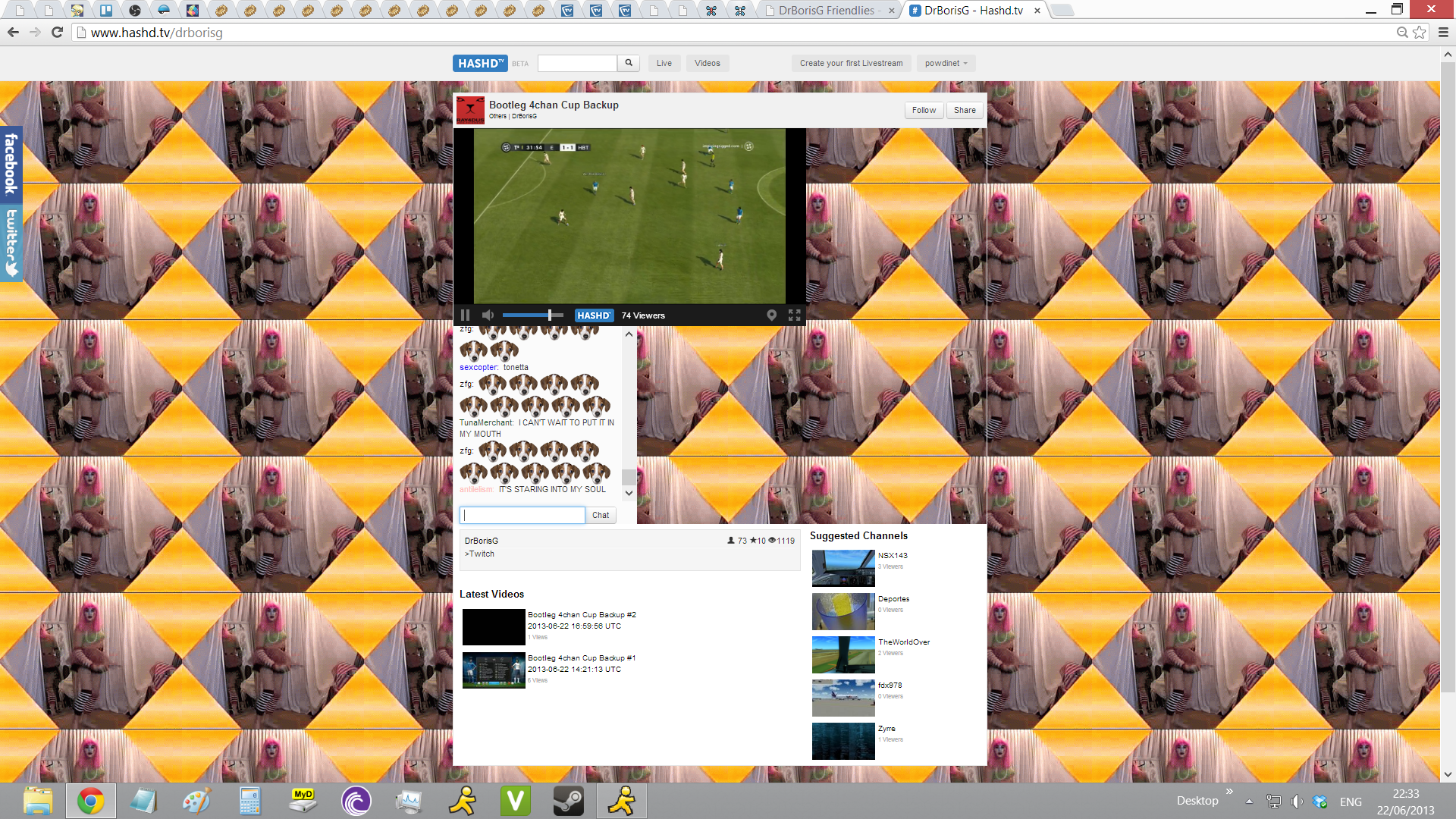Click the TunaMerchant username in chat
The height and width of the screenshot is (819, 1456).
(486, 422)
